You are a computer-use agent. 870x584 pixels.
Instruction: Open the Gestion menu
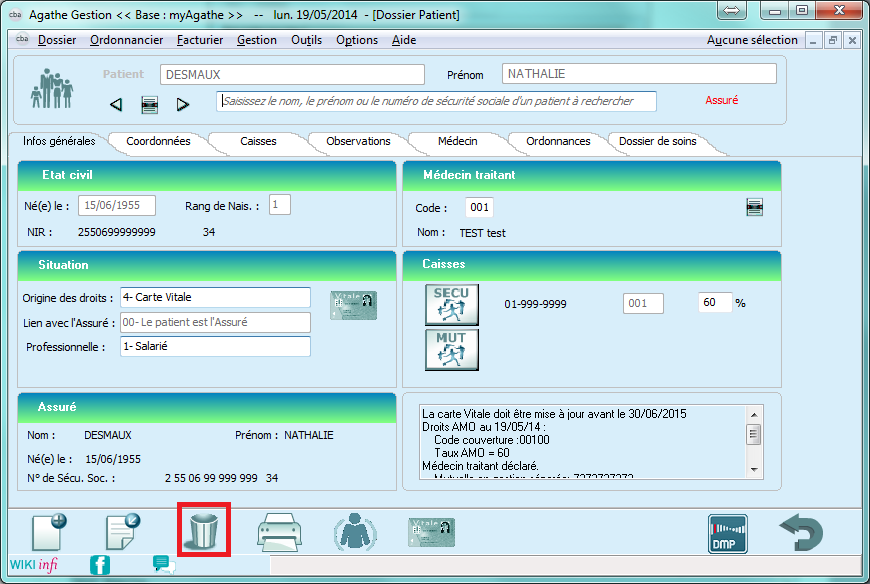(257, 40)
